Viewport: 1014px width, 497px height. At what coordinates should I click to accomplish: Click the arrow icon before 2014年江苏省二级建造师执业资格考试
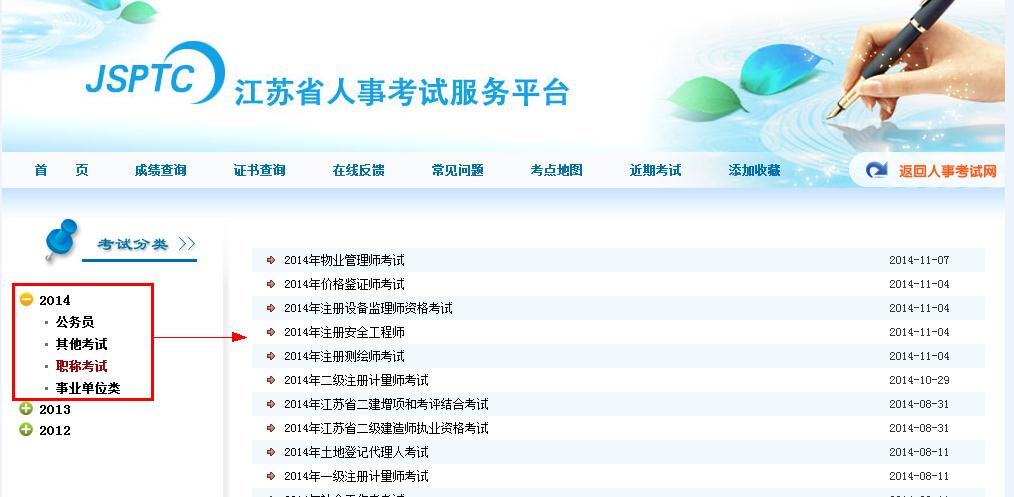(271, 428)
